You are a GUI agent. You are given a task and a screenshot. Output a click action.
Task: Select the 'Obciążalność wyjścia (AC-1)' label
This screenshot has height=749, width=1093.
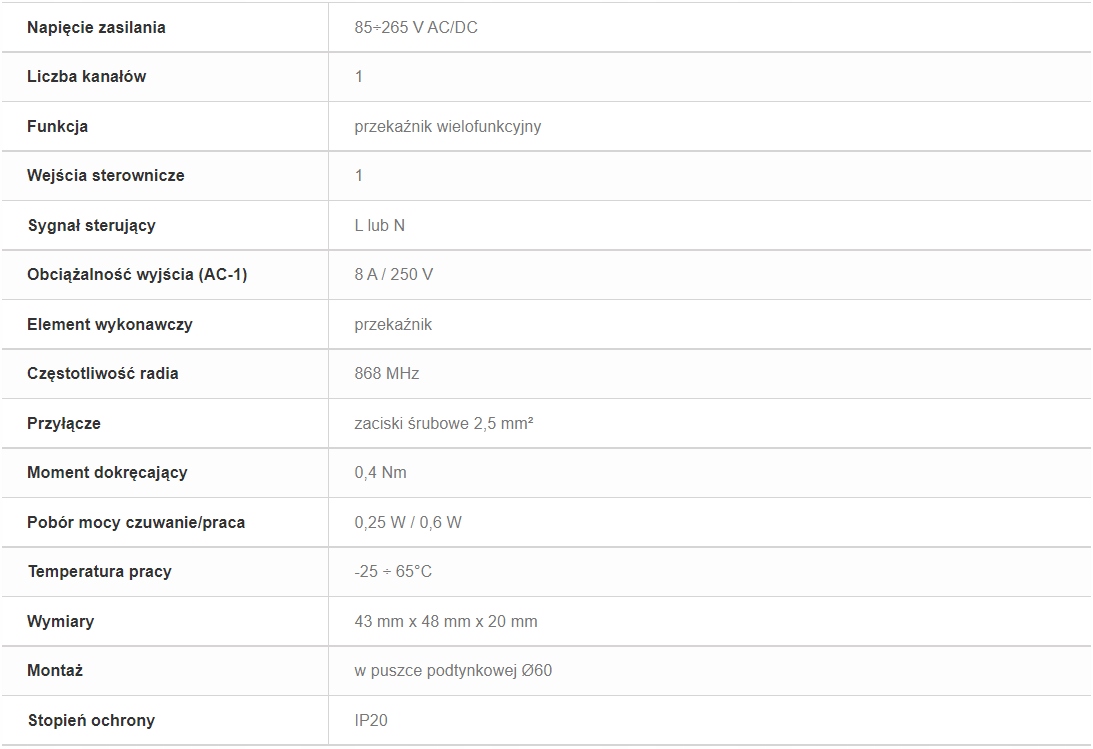click(137, 274)
